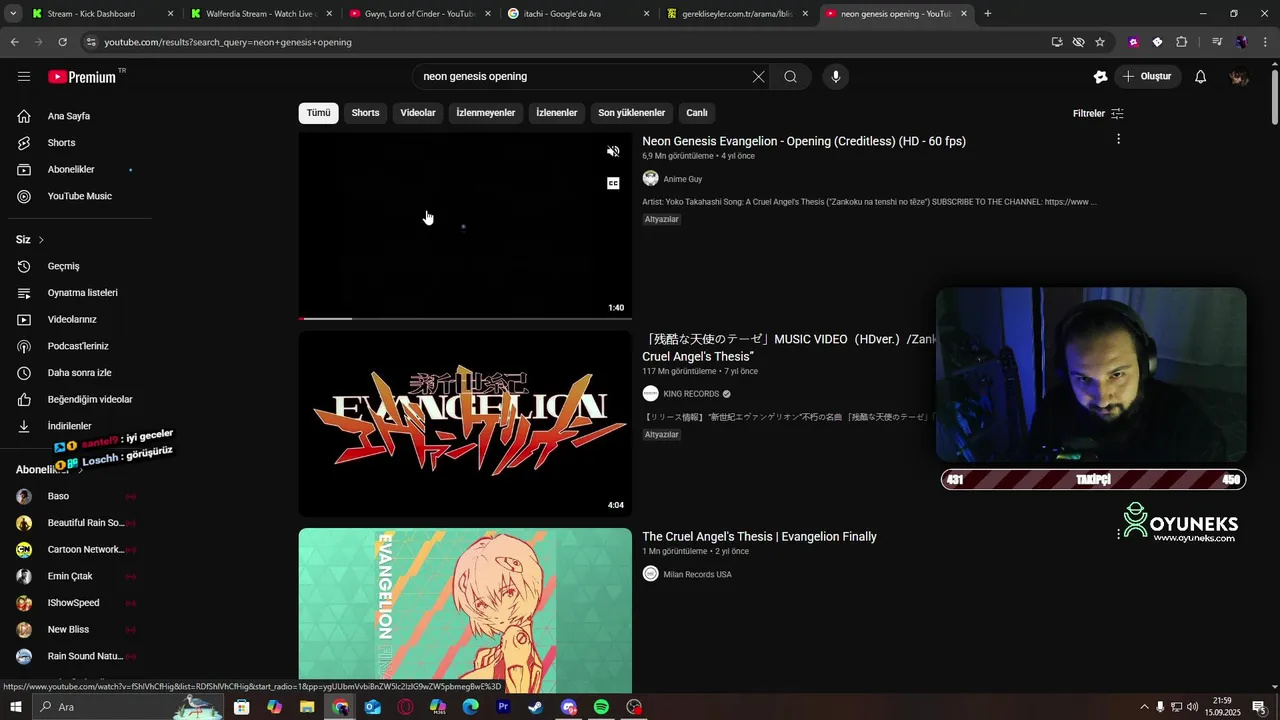Open The Cruel Angel's Thesis Evangelion Finally title

pos(759,537)
